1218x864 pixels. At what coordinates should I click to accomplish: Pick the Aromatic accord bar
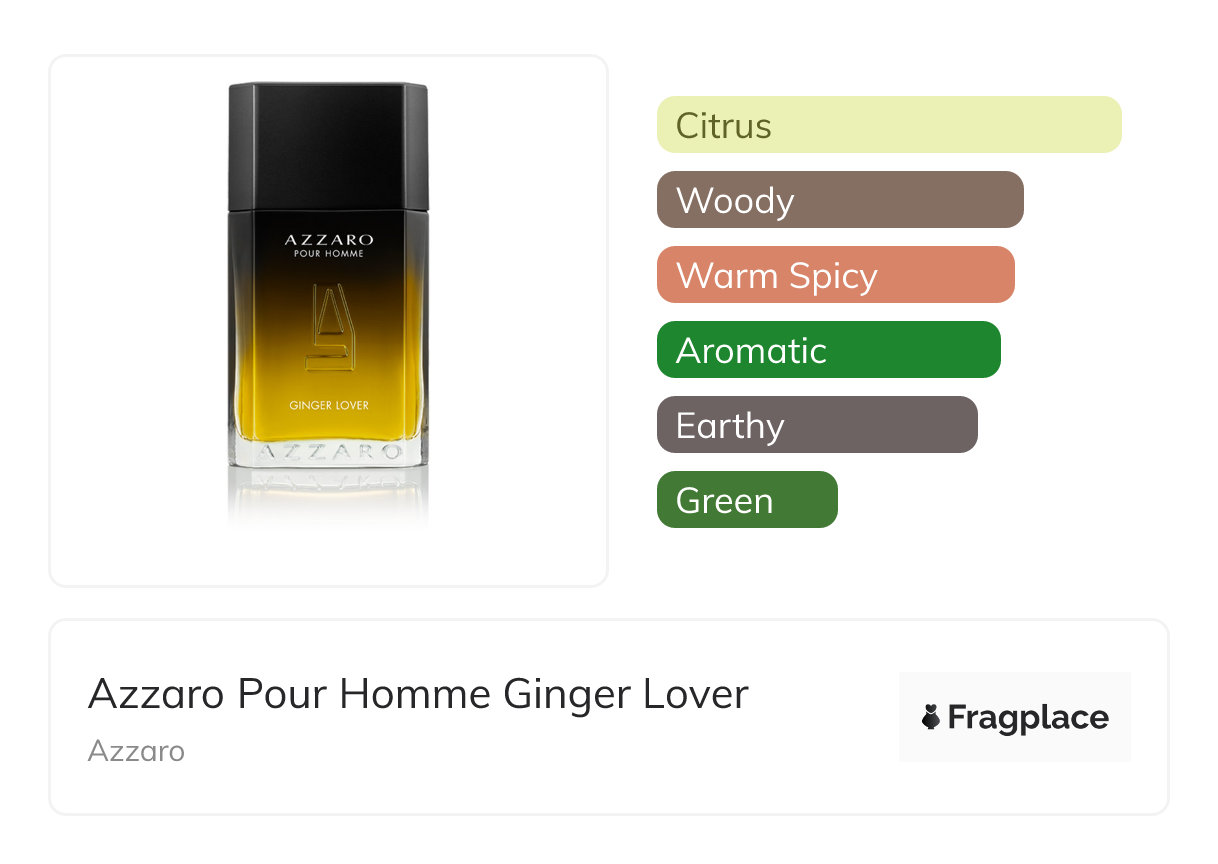829,350
